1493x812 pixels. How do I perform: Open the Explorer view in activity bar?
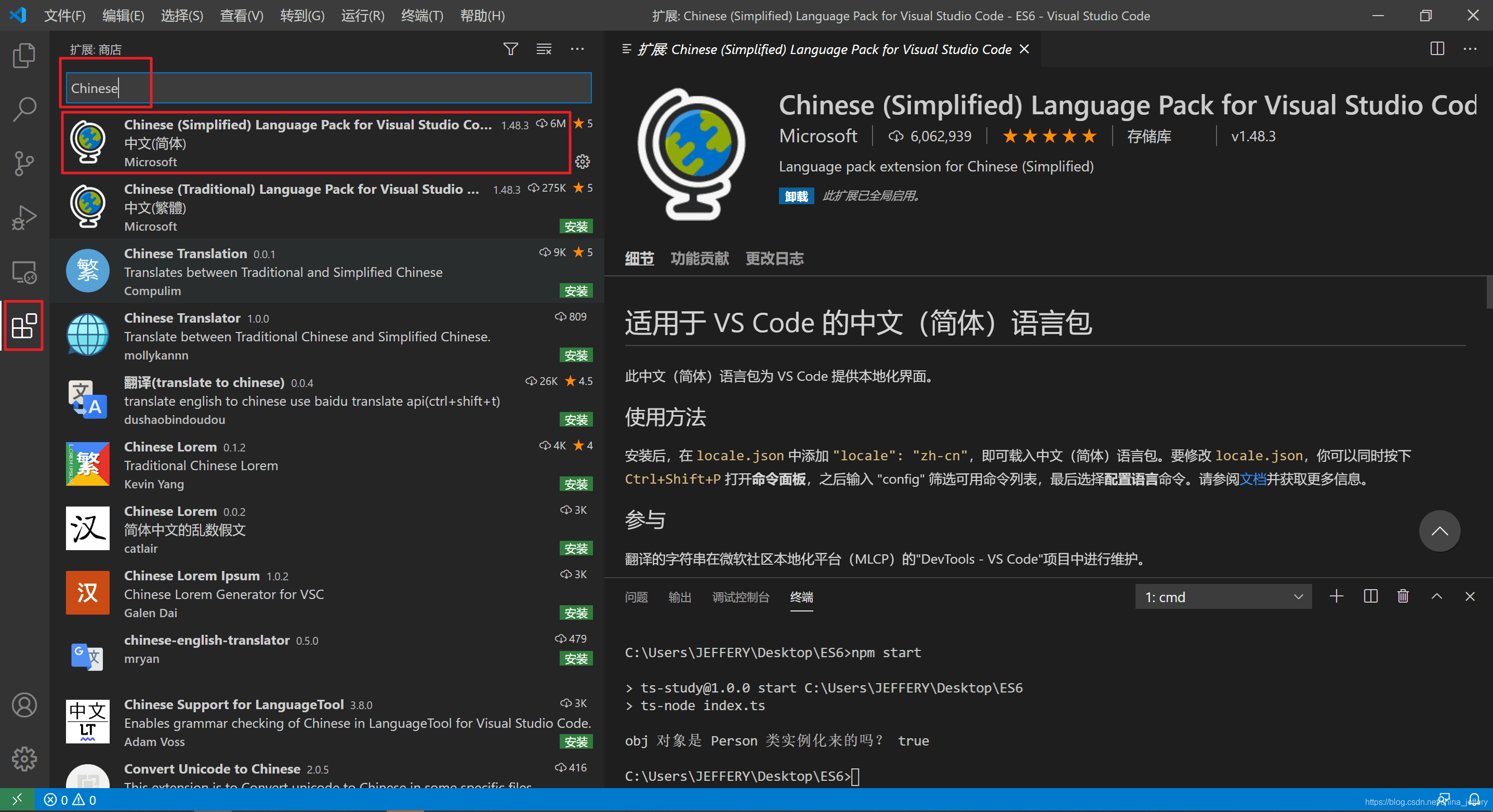click(24, 56)
